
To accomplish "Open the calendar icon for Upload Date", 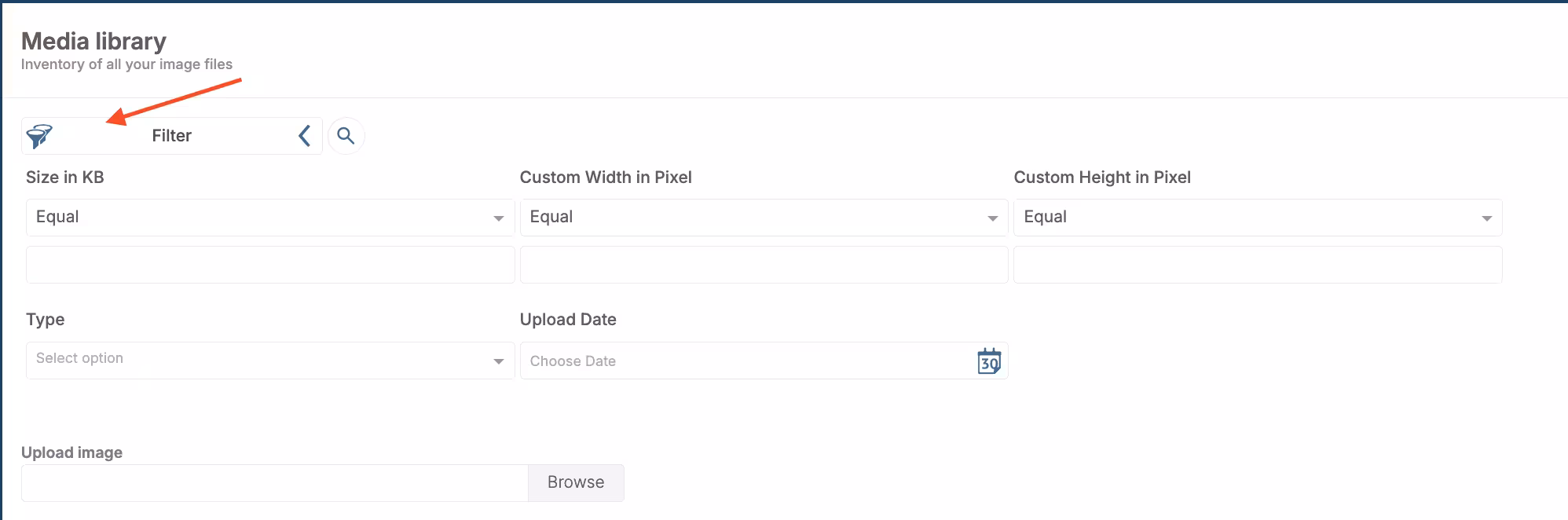I will point(990,361).
